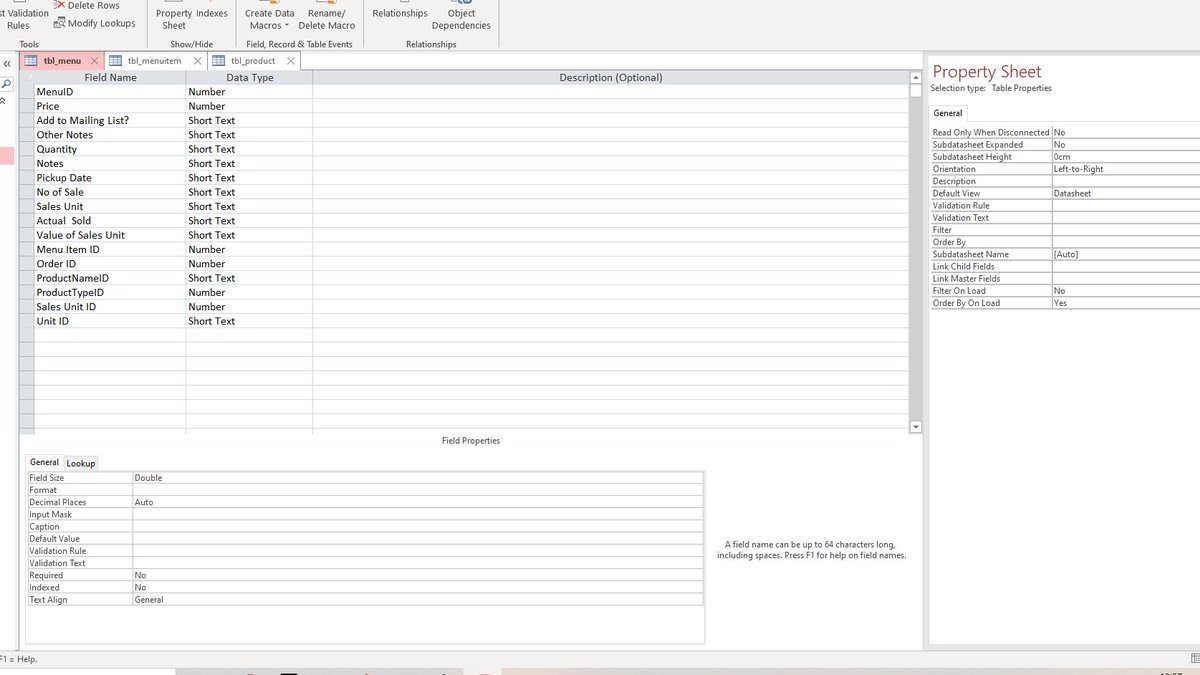The height and width of the screenshot is (675, 1200).
Task: Click the Field Name column header
Action: pos(110,77)
